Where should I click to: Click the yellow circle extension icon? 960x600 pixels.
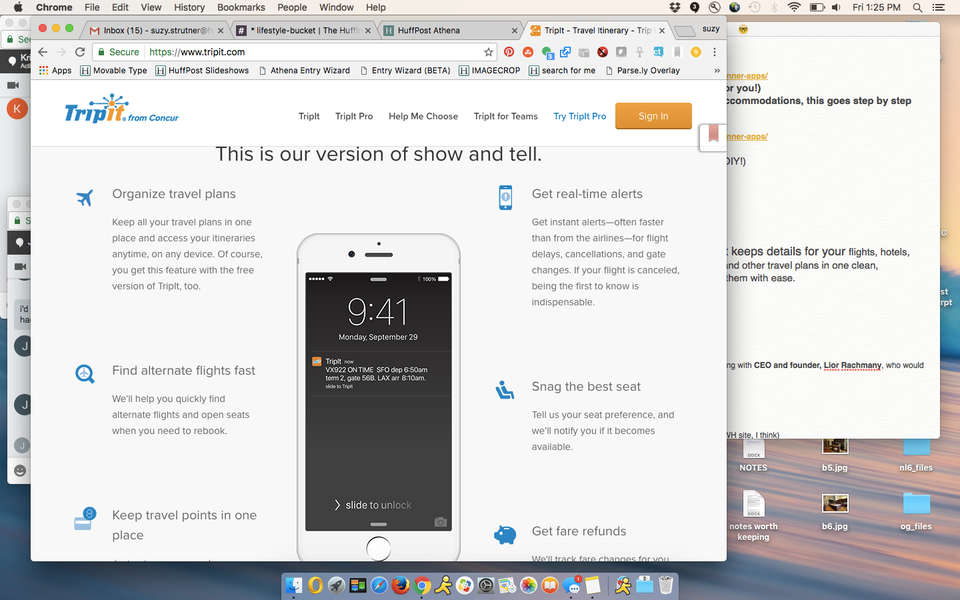[696, 52]
